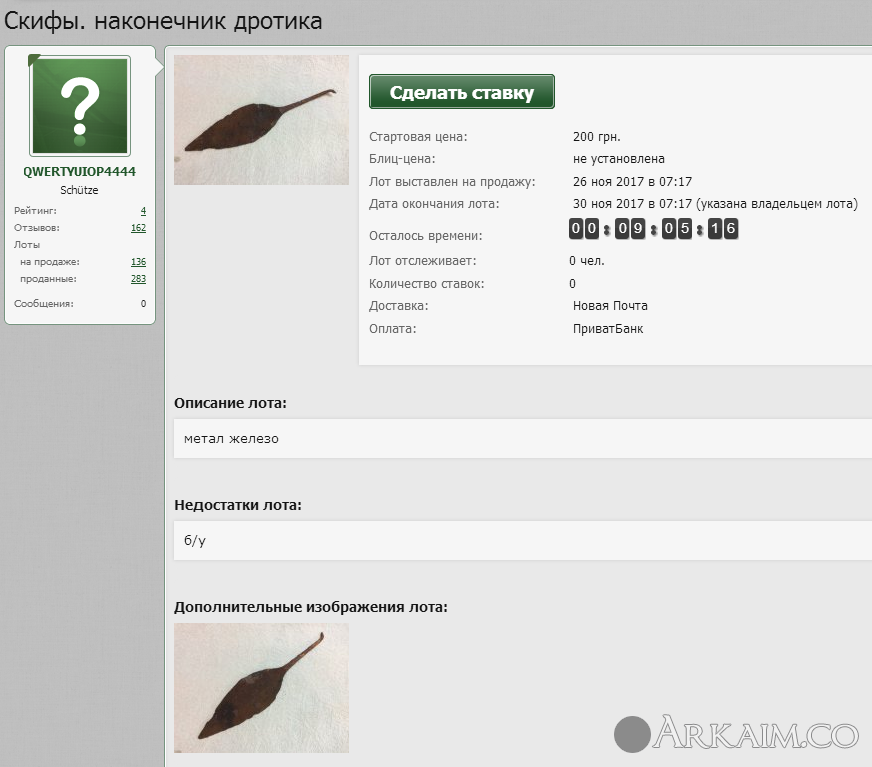Open the 283 sold lots
The image size is (872, 767).
[138, 279]
